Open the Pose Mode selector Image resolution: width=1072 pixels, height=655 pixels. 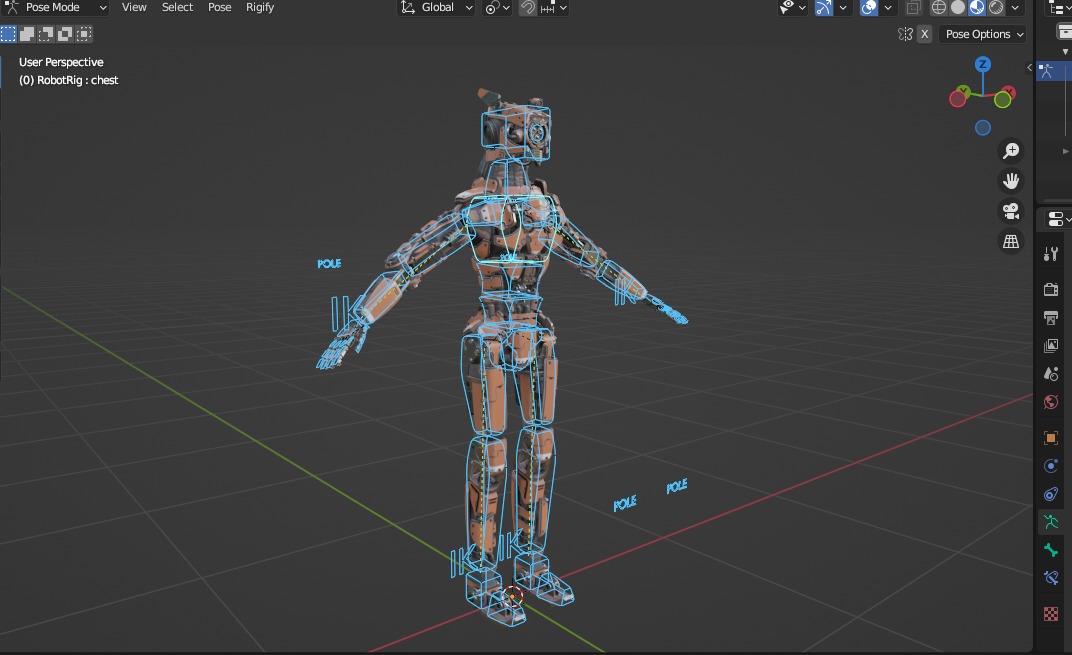point(55,8)
